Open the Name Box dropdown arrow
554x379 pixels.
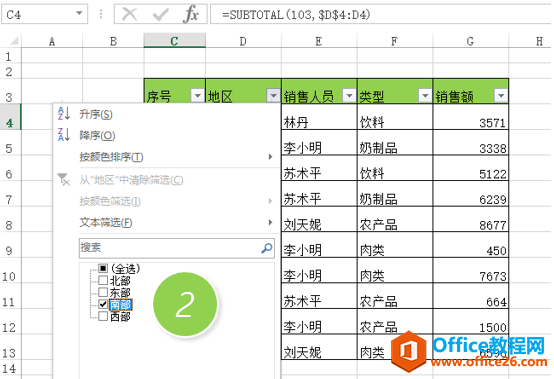coord(79,13)
